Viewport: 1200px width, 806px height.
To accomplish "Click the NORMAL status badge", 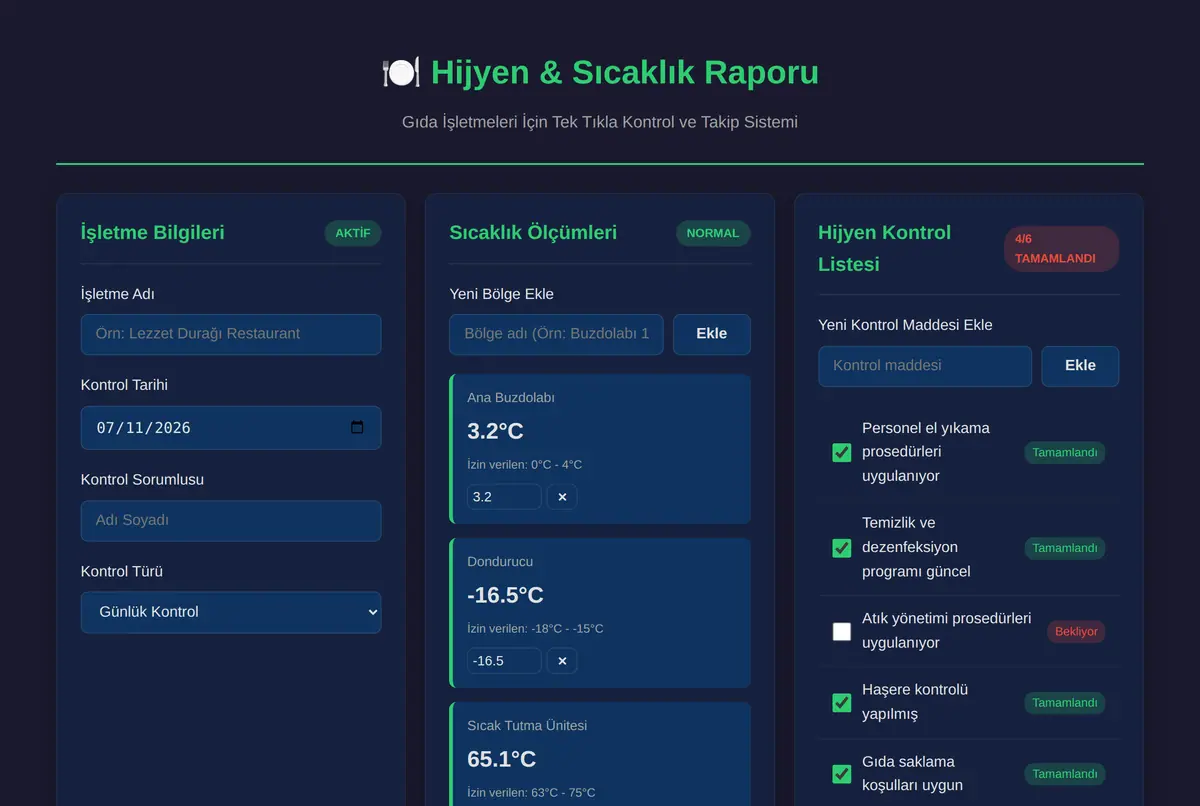I will [x=713, y=233].
